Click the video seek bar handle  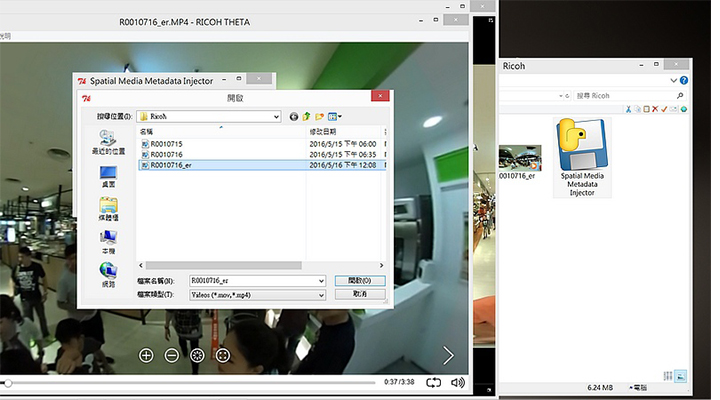[8, 383]
